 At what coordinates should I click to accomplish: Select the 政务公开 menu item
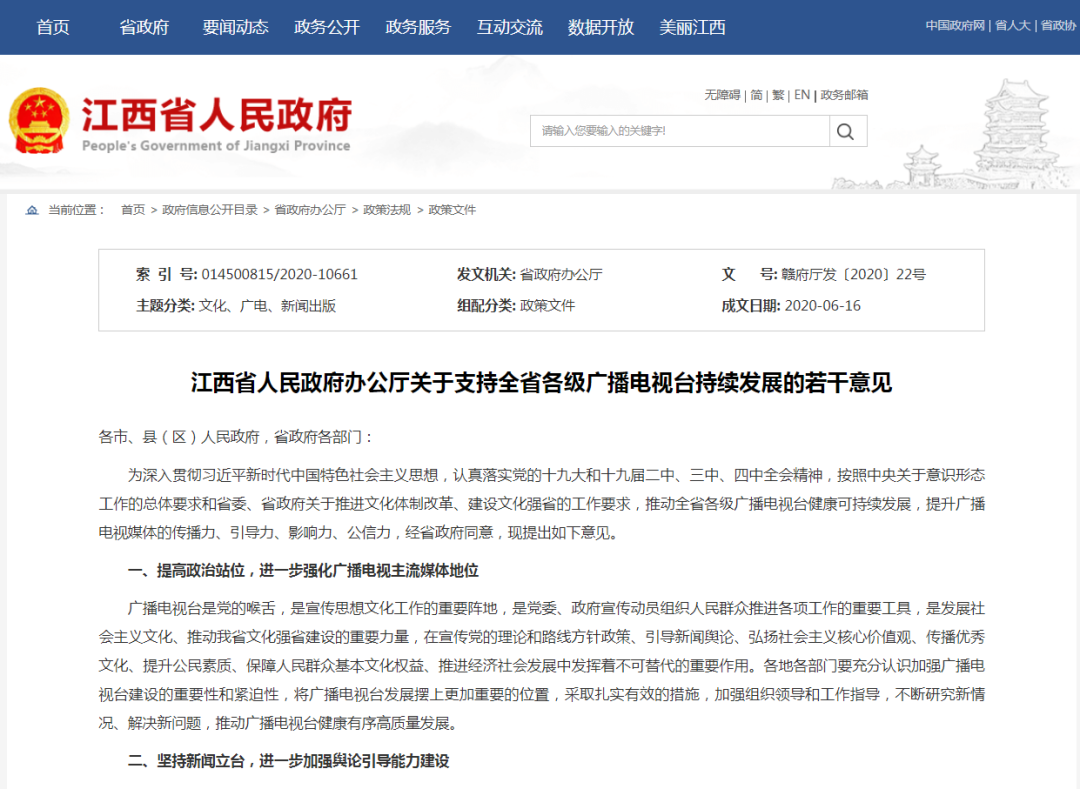[x=326, y=27]
